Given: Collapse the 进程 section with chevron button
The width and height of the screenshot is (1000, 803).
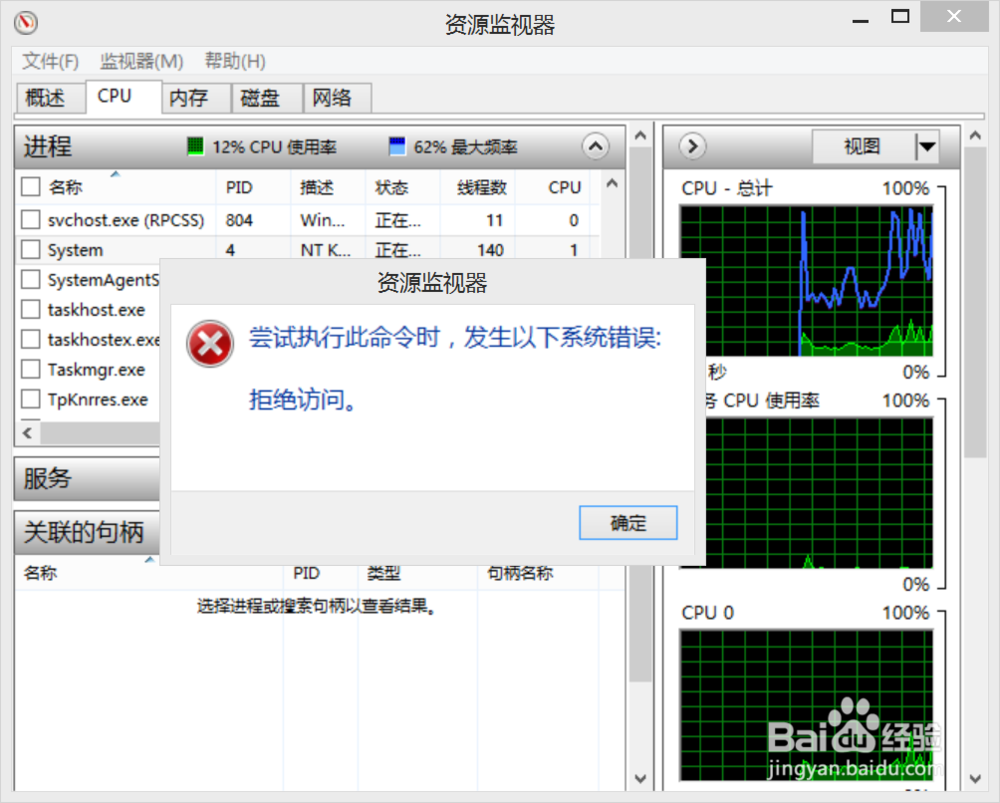Looking at the screenshot, I should click(x=595, y=147).
